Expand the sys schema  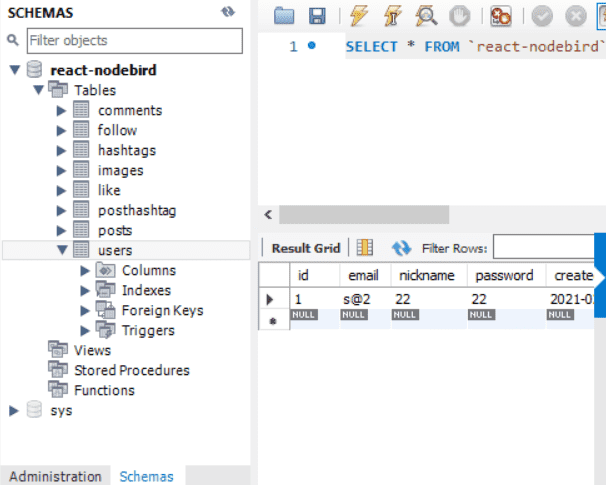[14, 411]
